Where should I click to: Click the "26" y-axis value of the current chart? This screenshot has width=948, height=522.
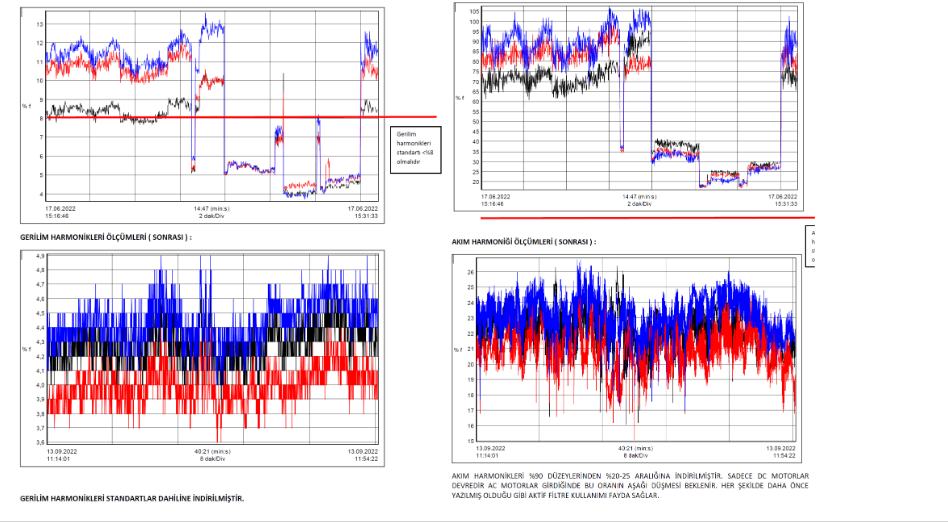point(471,272)
